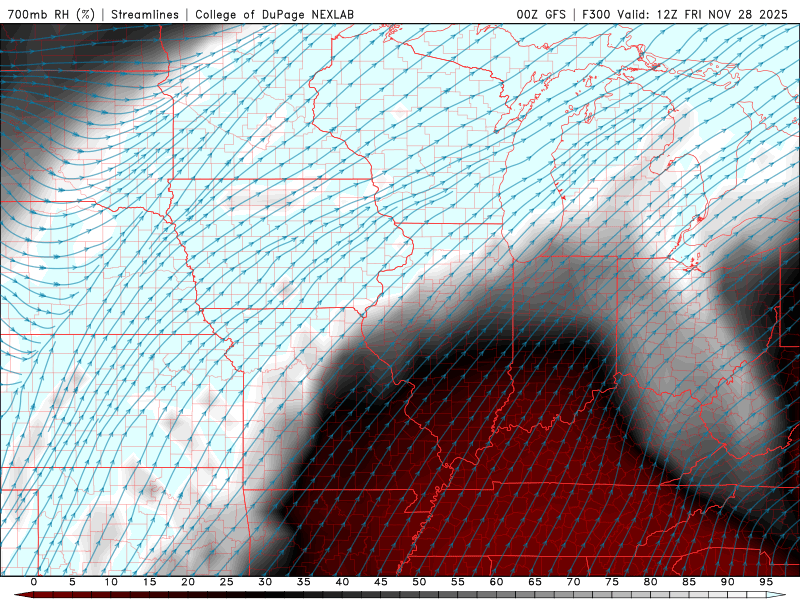Click colorbar label 55
The image size is (800, 600).
point(458,582)
